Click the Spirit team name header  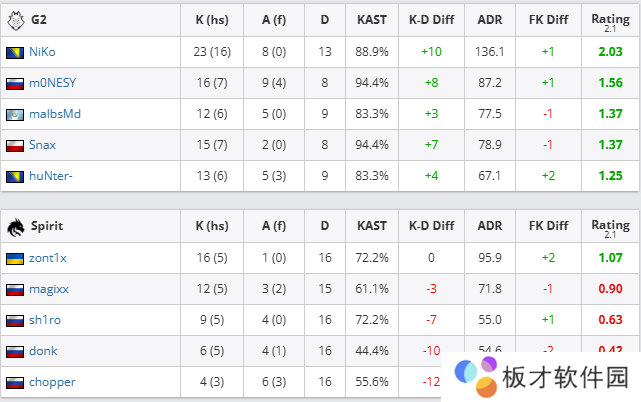click(46, 226)
